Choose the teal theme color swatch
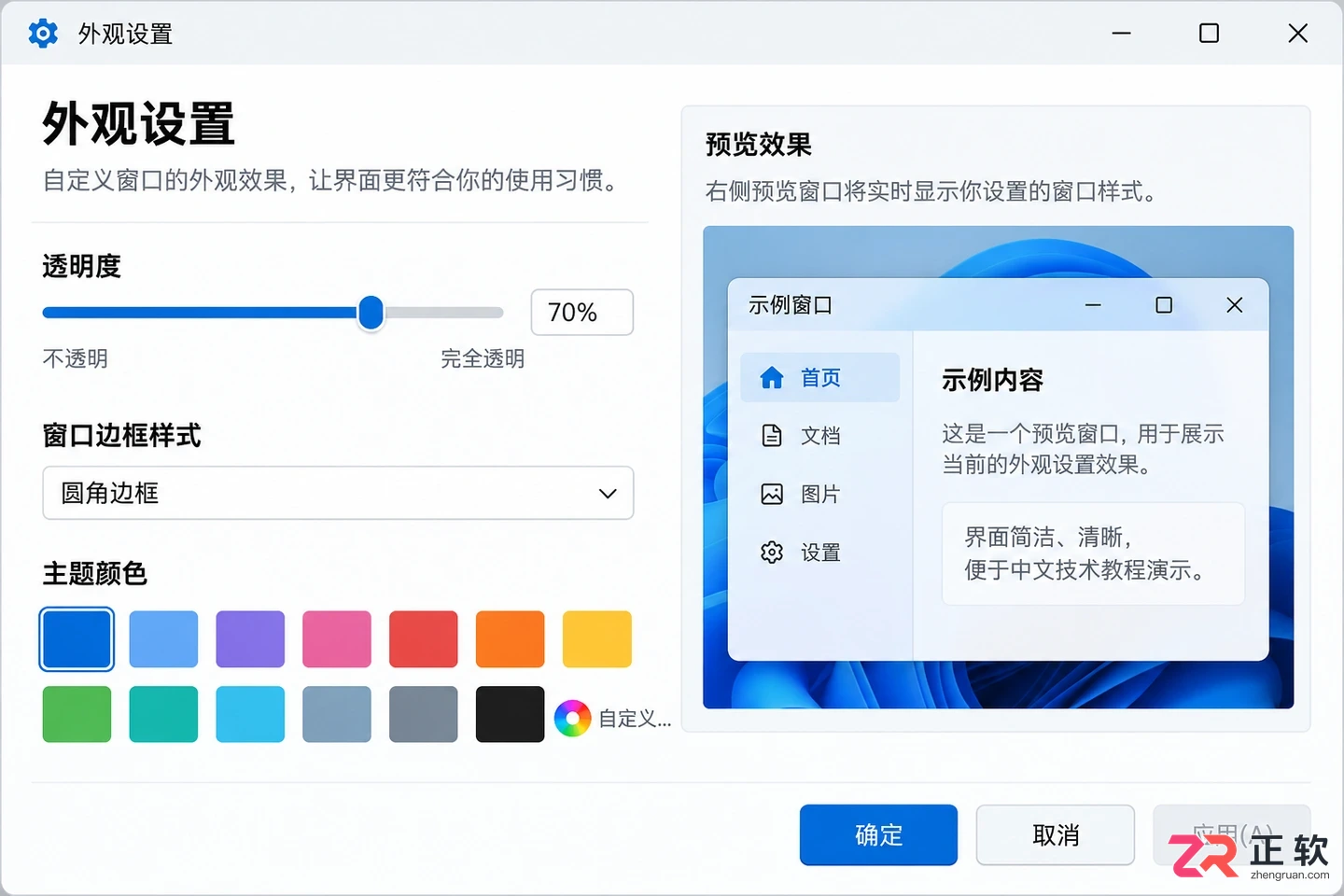This screenshot has width=1344, height=896. click(163, 714)
